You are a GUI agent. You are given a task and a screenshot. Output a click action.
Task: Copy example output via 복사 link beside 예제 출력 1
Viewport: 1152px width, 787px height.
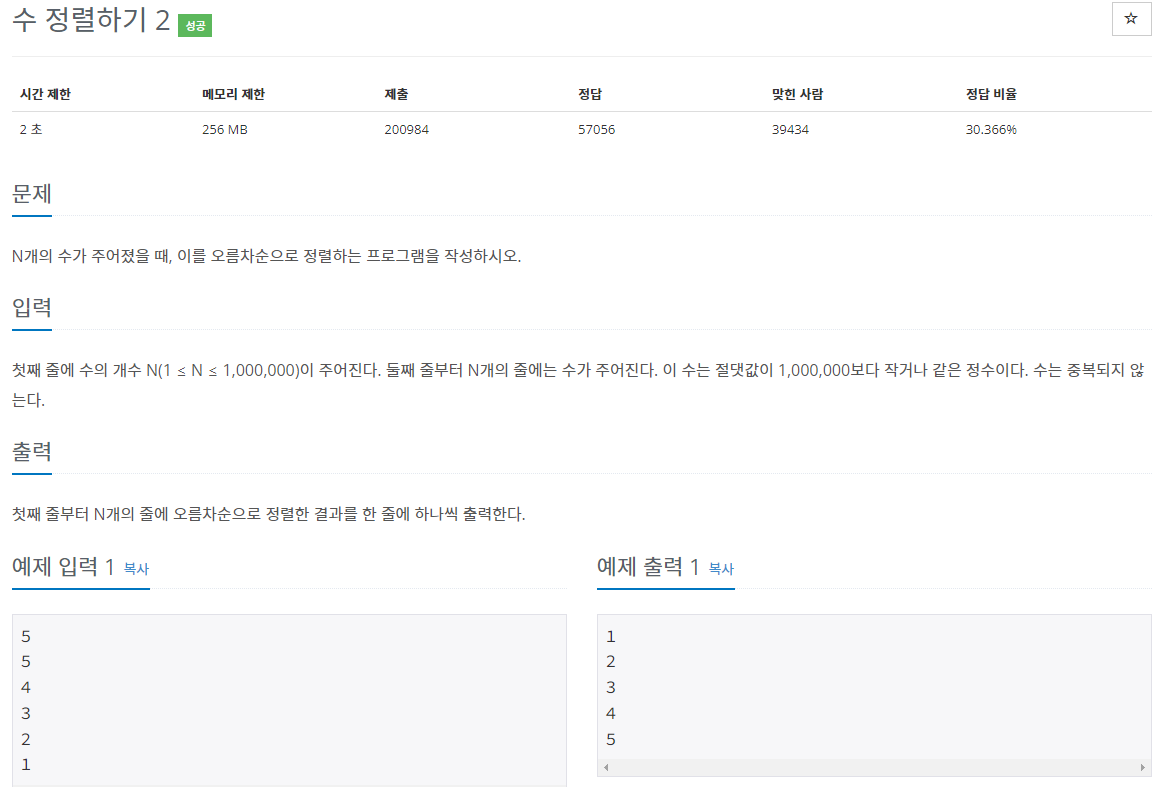[x=721, y=569]
